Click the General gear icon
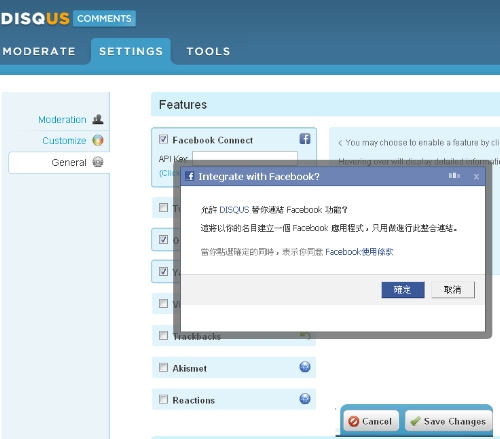Screen dimensions: 500x439 98,162
